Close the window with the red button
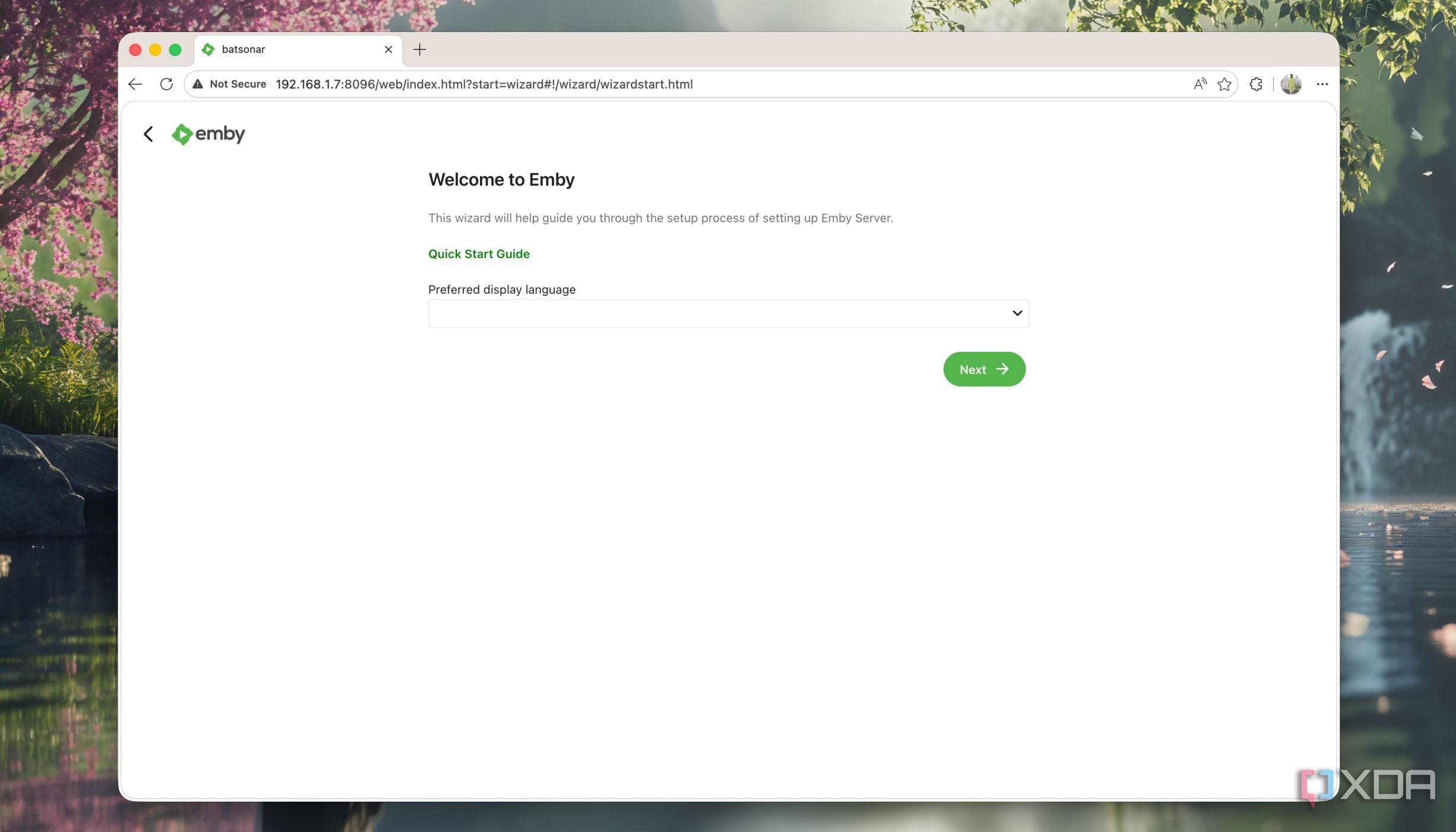Image resolution: width=1456 pixels, height=832 pixels. 135,50
